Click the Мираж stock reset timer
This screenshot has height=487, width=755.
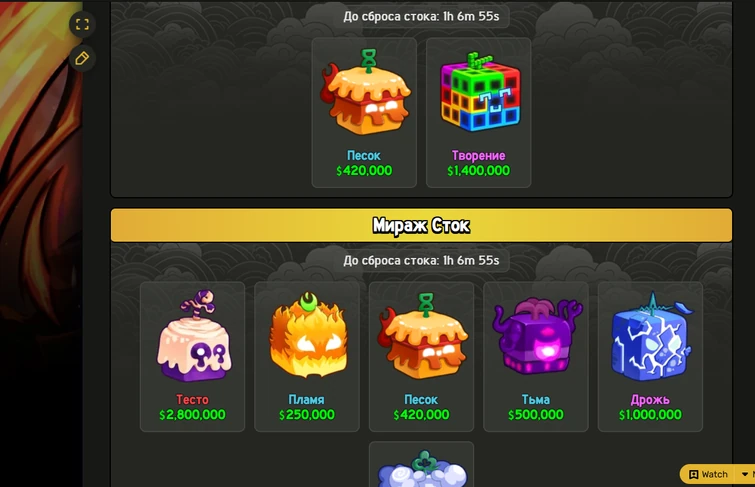coord(421,261)
